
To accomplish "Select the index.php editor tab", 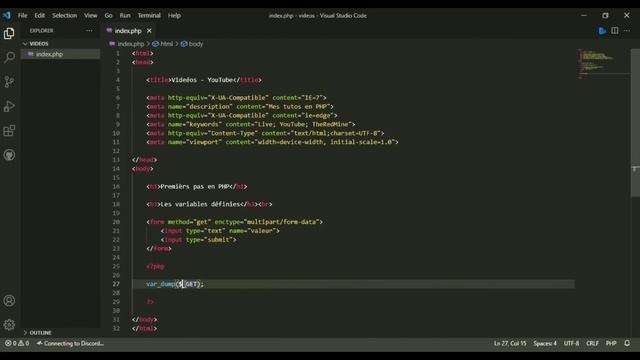I will tap(128, 31).
